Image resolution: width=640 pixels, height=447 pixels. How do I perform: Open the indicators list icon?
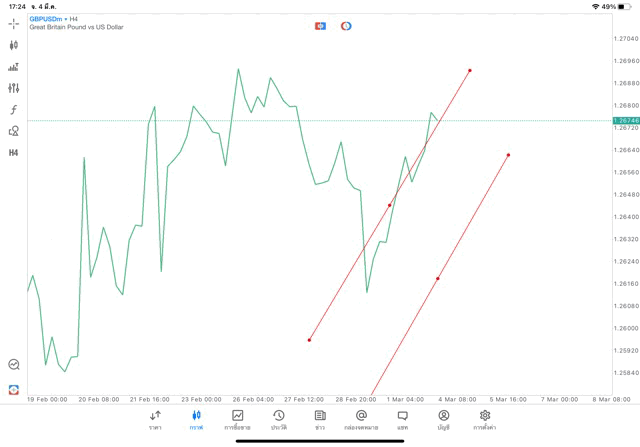[14, 67]
